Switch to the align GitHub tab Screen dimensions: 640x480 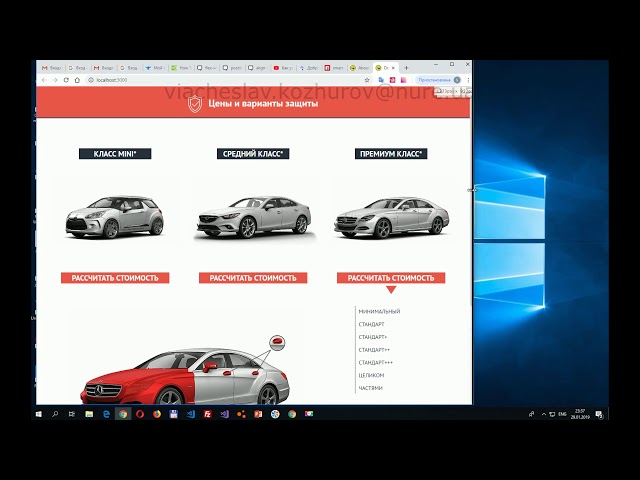pos(257,68)
